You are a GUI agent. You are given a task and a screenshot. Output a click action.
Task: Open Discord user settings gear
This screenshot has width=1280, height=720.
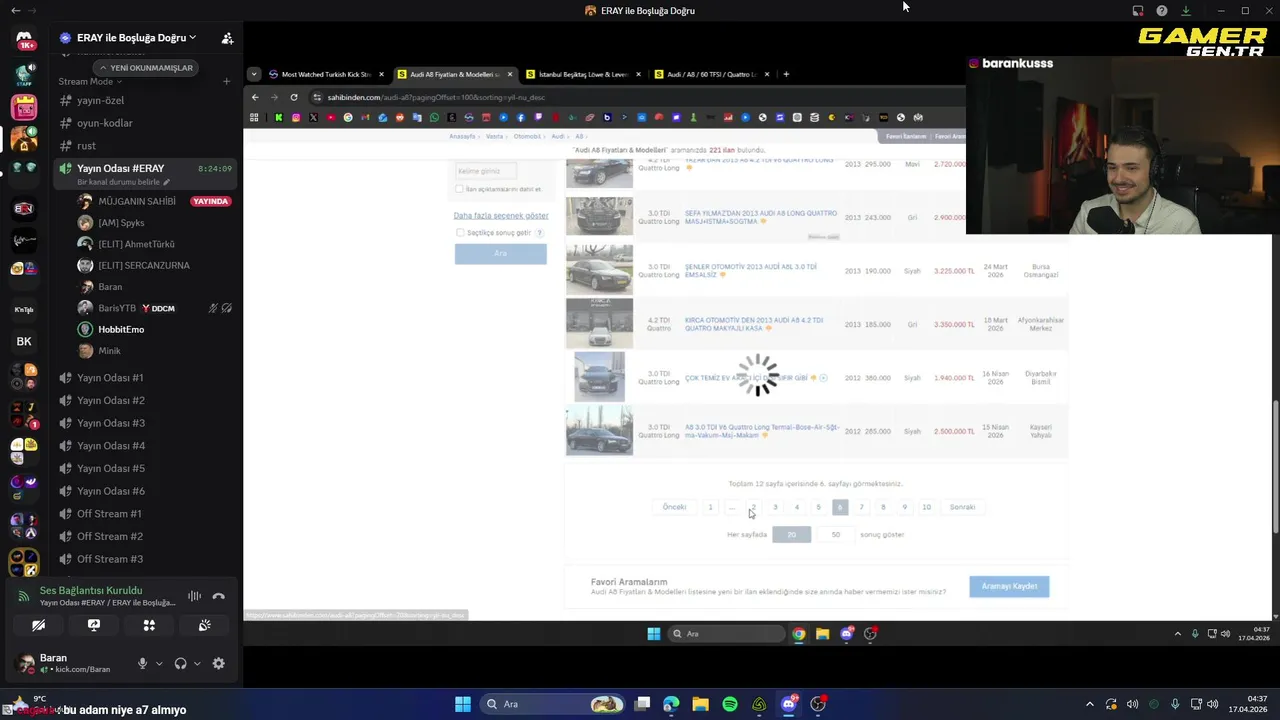[218, 663]
